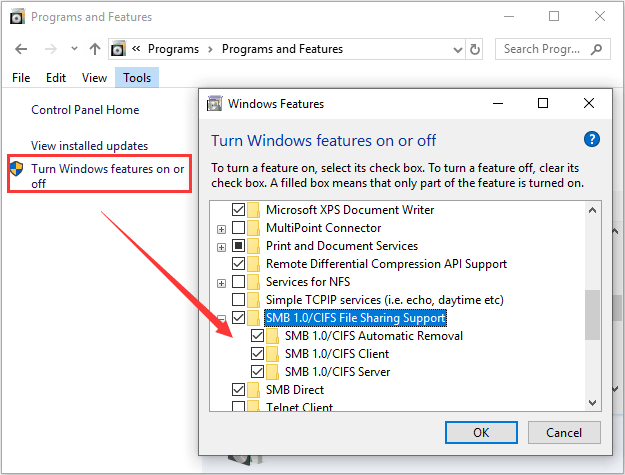
Task: Open Control Panel Home link
Action: click(85, 110)
